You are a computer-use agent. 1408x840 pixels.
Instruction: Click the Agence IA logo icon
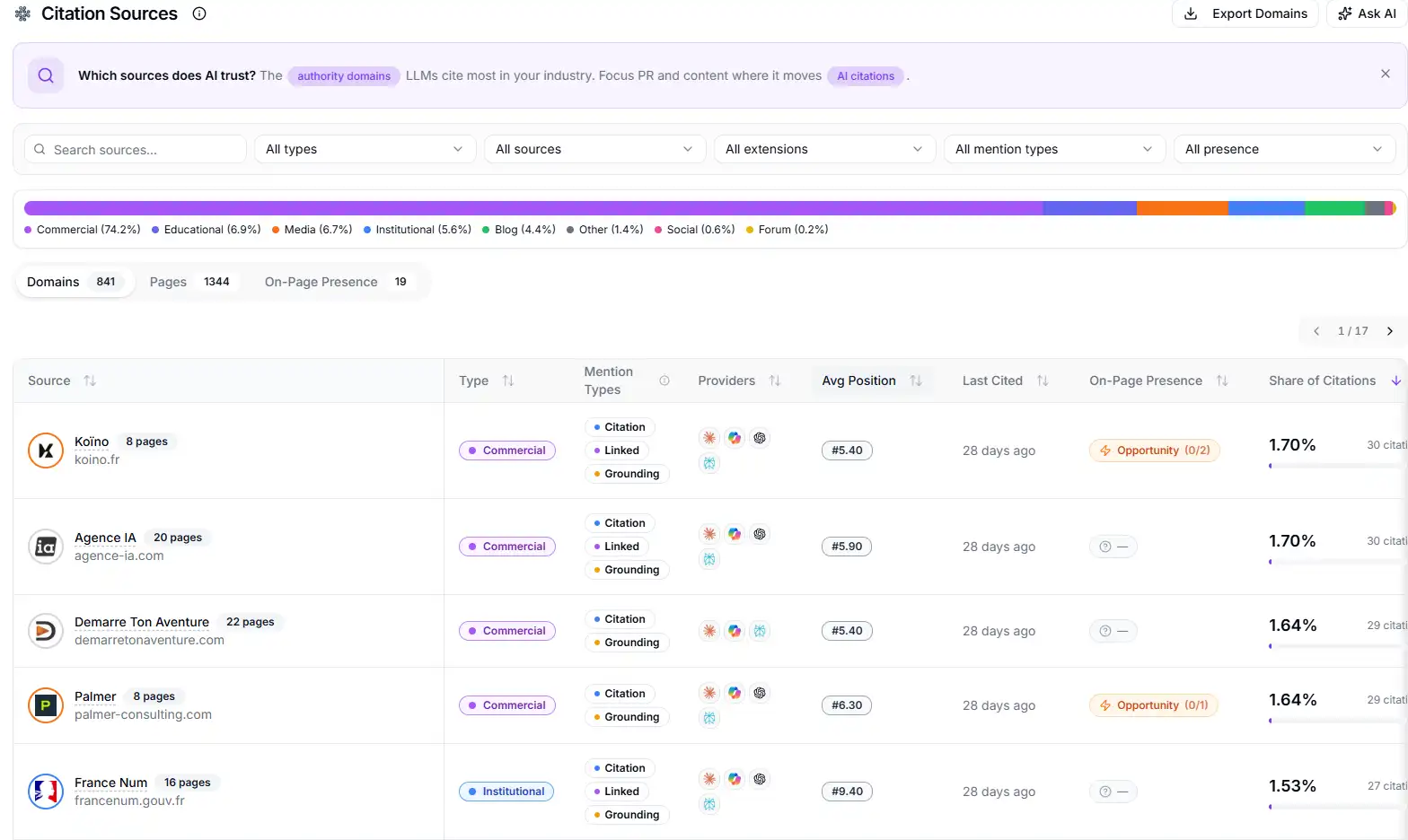[46, 547]
